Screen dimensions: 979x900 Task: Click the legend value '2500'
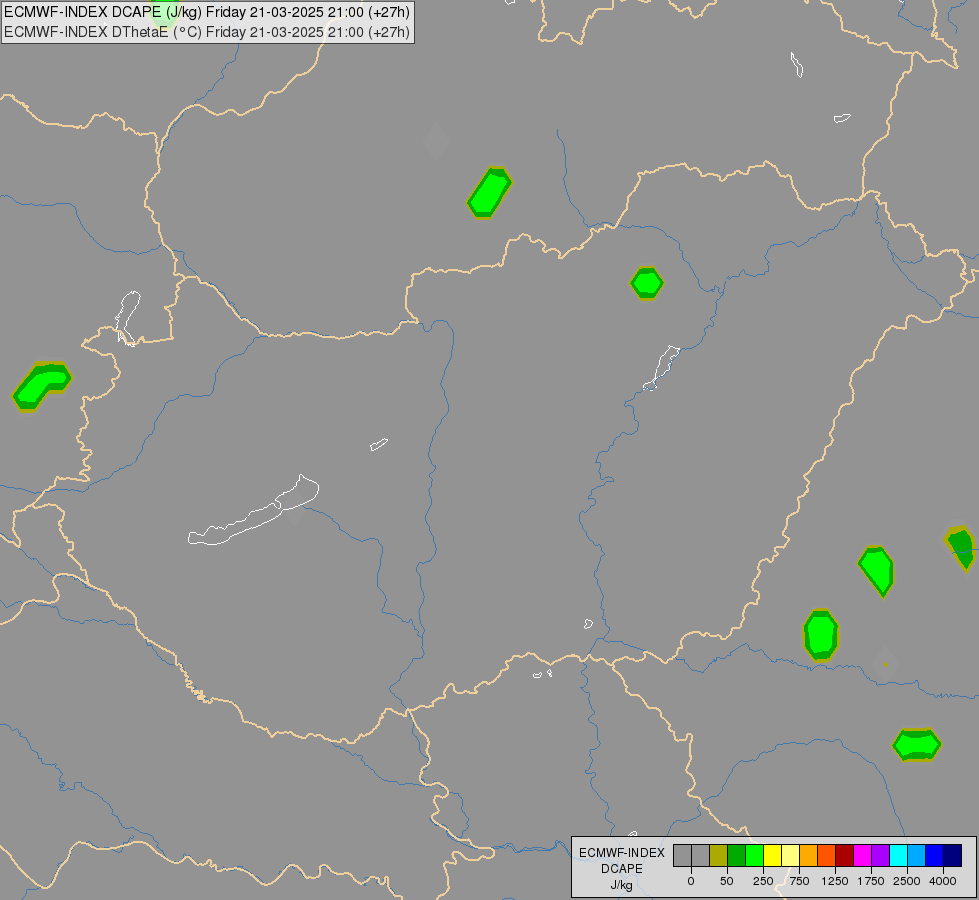[x=907, y=881]
